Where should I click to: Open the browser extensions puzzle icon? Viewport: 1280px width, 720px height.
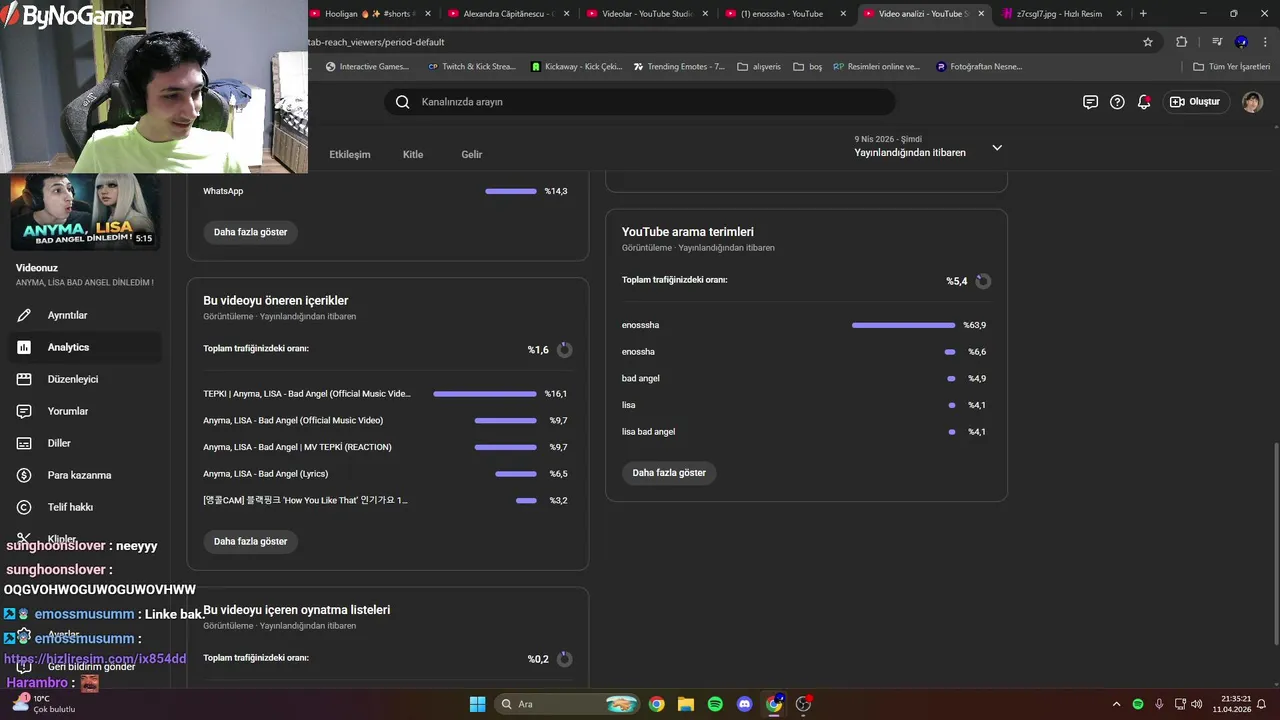point(1181,42)
